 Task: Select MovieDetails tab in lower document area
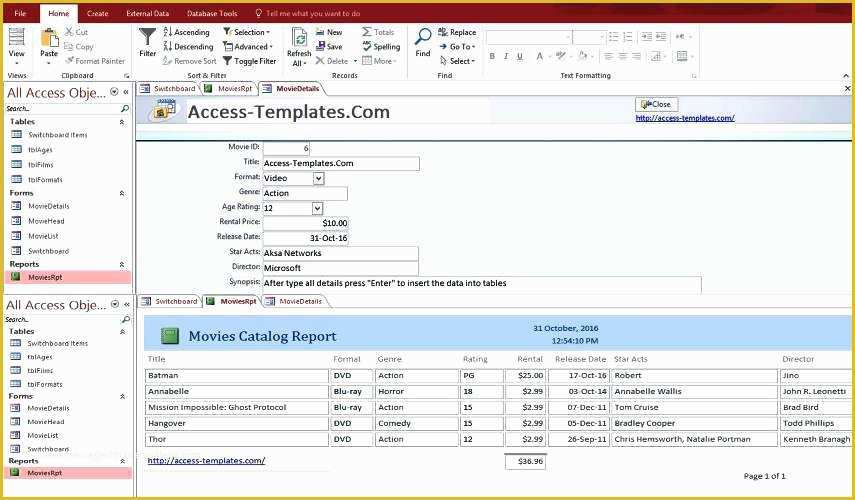295,301
